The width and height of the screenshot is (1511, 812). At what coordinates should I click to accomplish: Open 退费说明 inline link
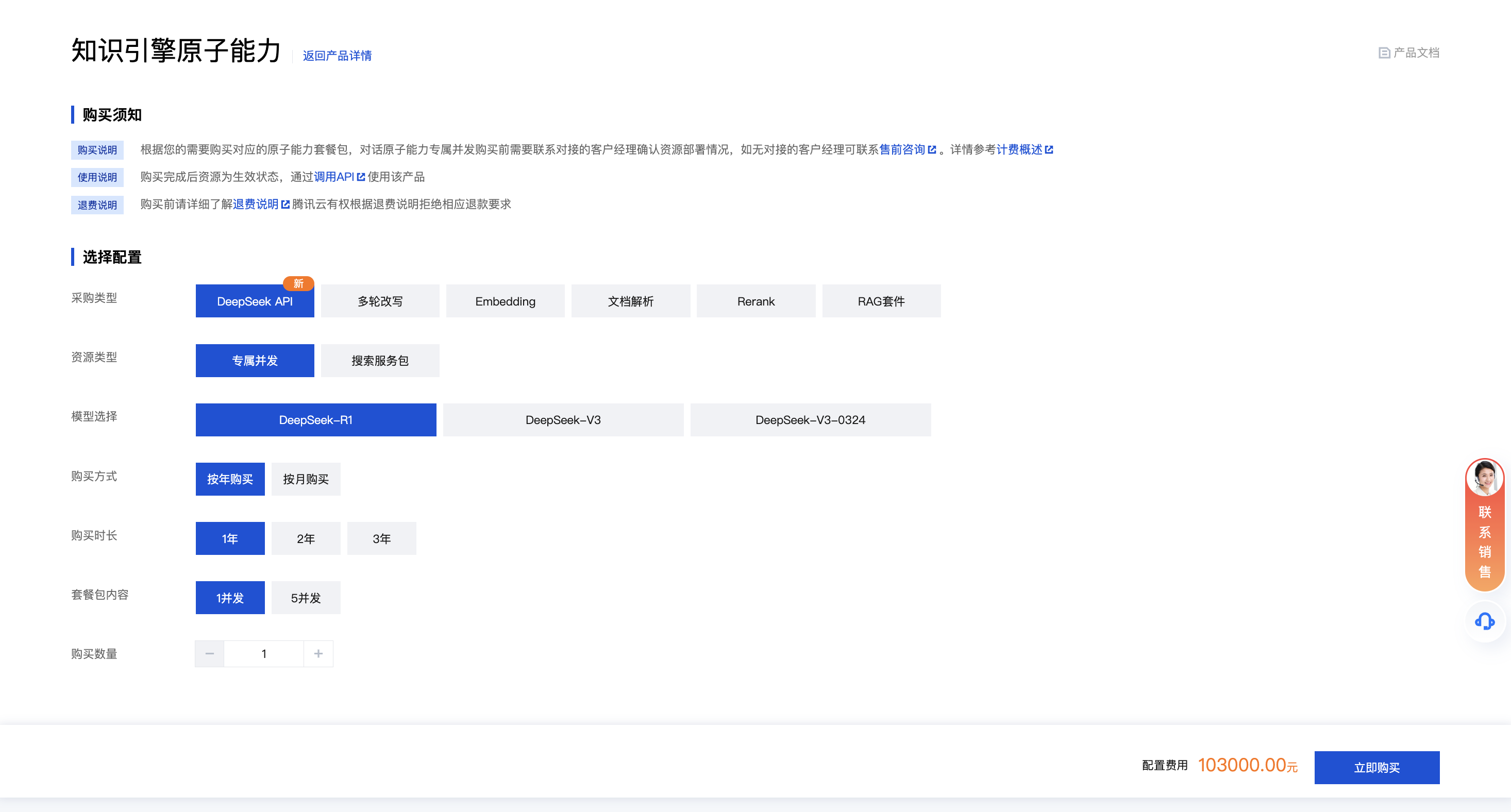[256, 204]
